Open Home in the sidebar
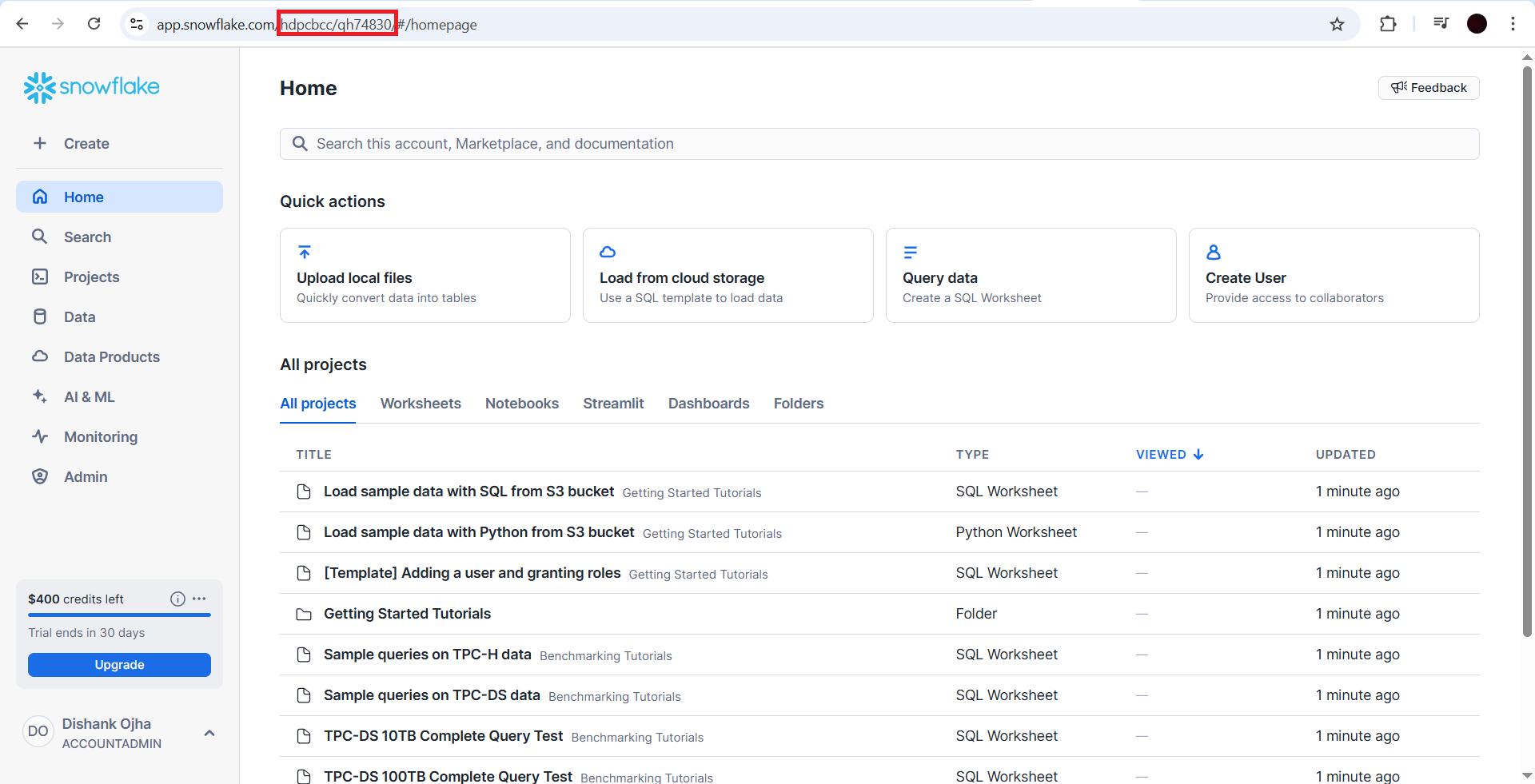 [x=119, y=197]
